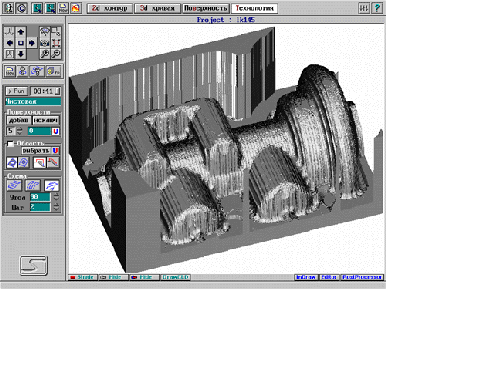Click the добав surfaces button
500x375 pixels.
click(19, 120)
